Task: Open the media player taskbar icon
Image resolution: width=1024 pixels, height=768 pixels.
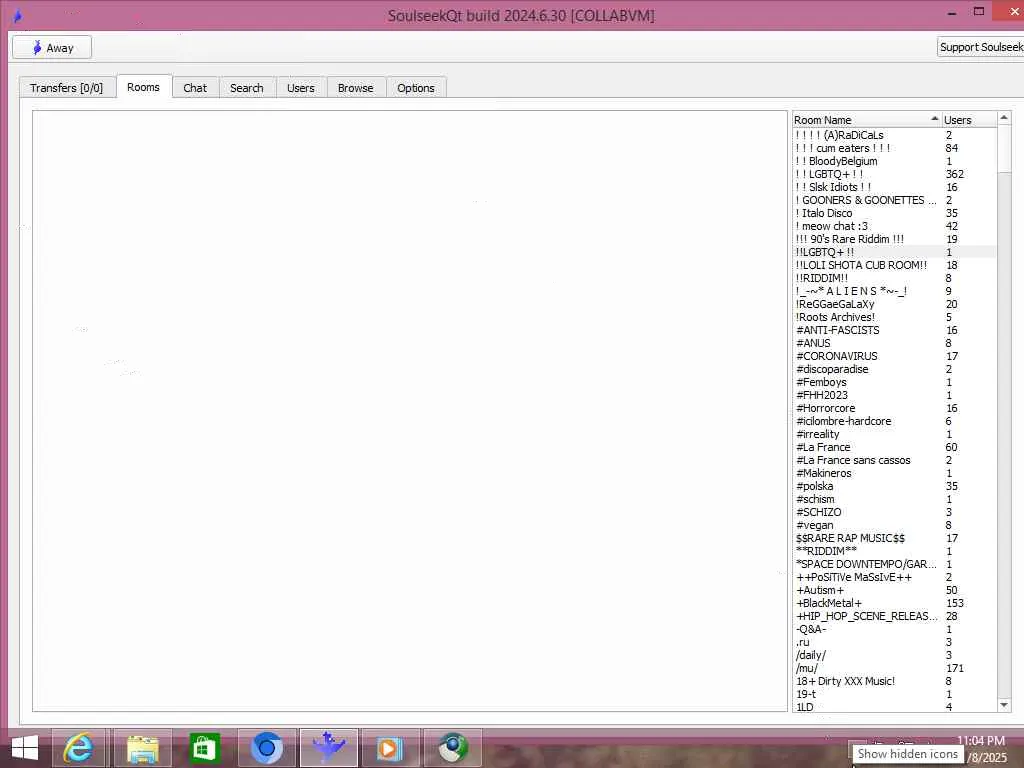Action: click(x=391, y=748)
